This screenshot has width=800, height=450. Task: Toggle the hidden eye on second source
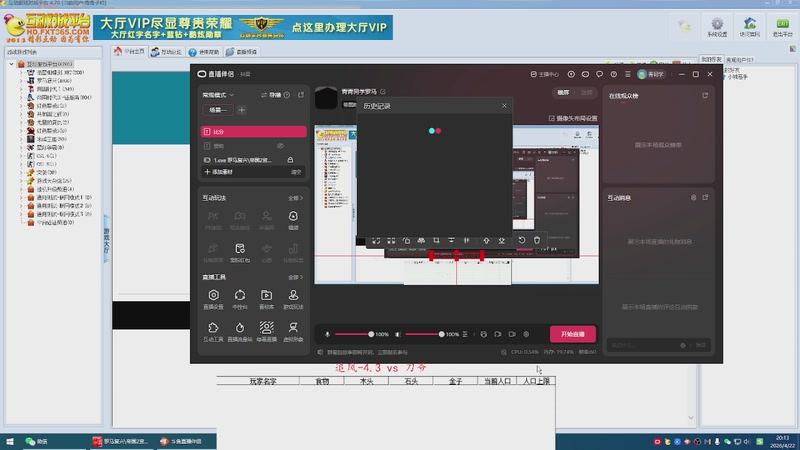(280, 146)
